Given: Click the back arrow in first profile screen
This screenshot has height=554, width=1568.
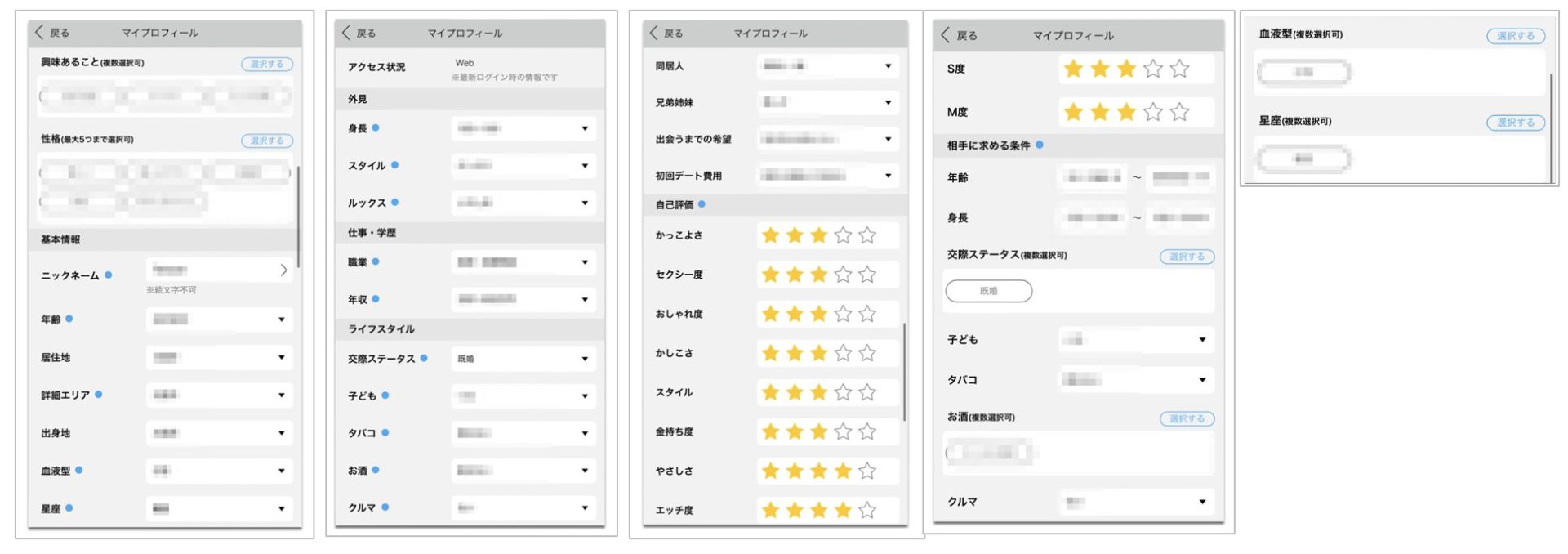Looking at the screenshot, I should pos(39,33).
